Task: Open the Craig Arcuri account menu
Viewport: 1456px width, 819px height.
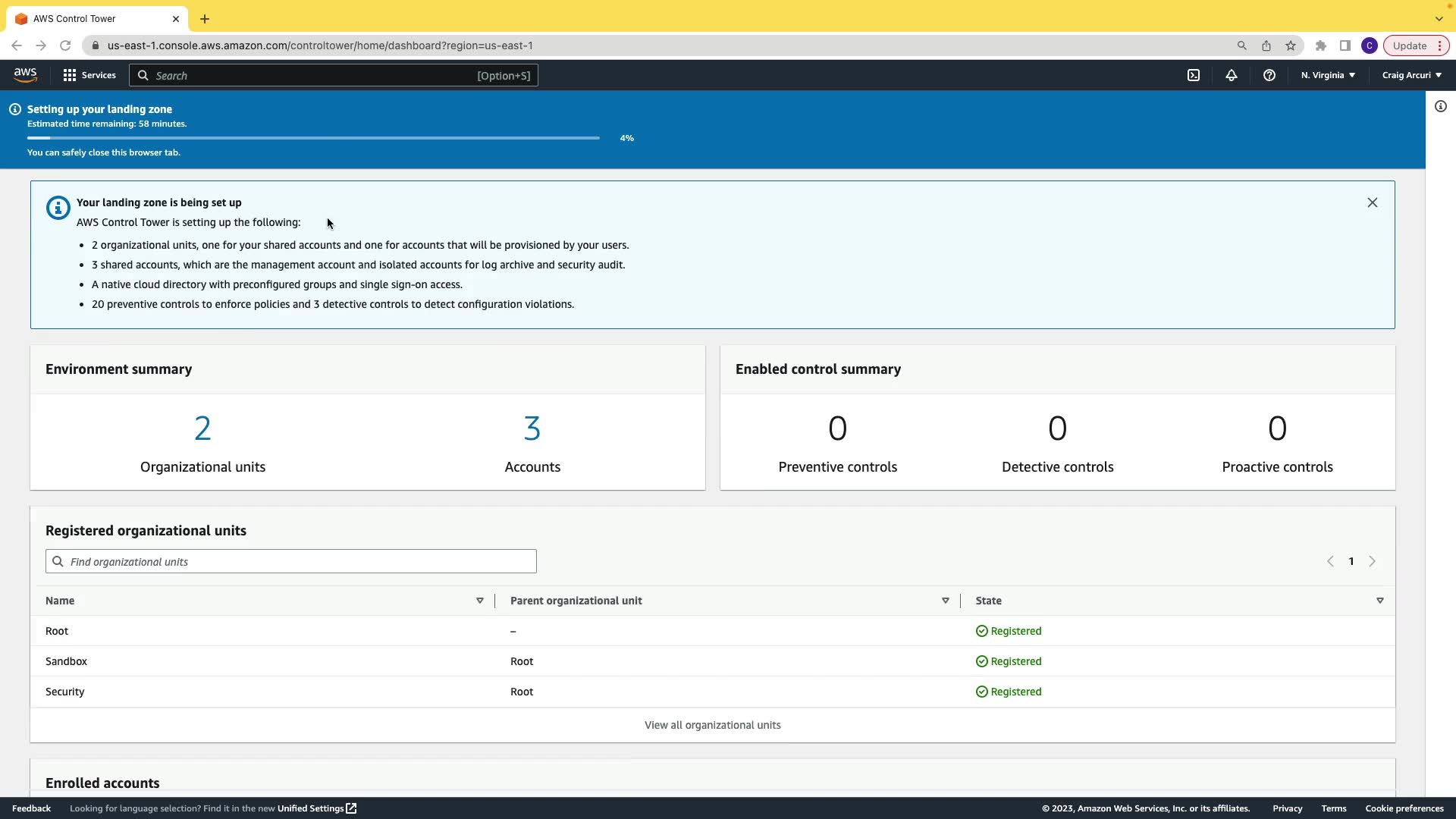Action: 1411,75
